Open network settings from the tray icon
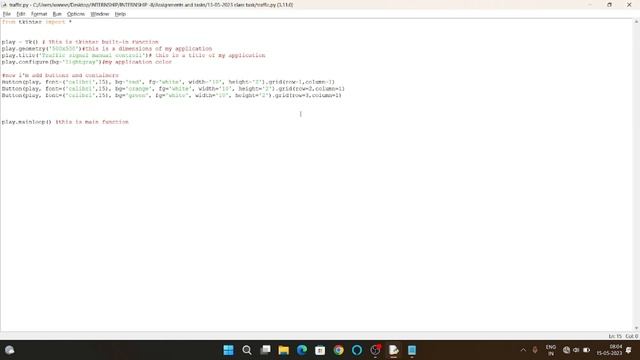 [566, 350]
